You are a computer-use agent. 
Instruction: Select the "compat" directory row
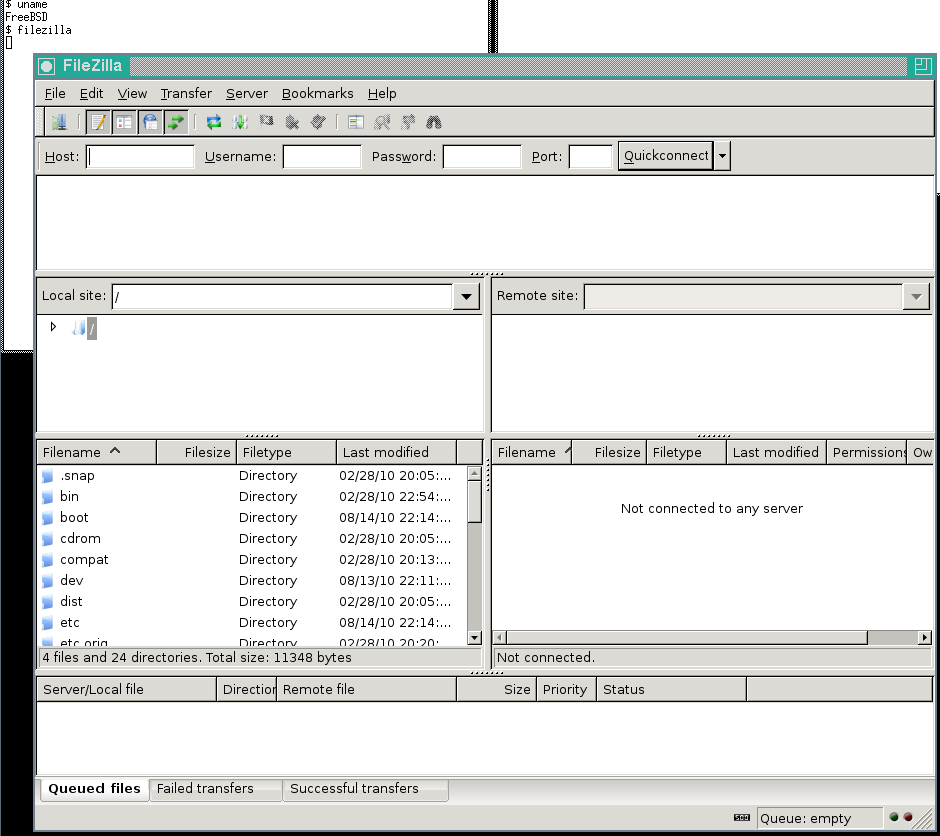click(252, 559)
